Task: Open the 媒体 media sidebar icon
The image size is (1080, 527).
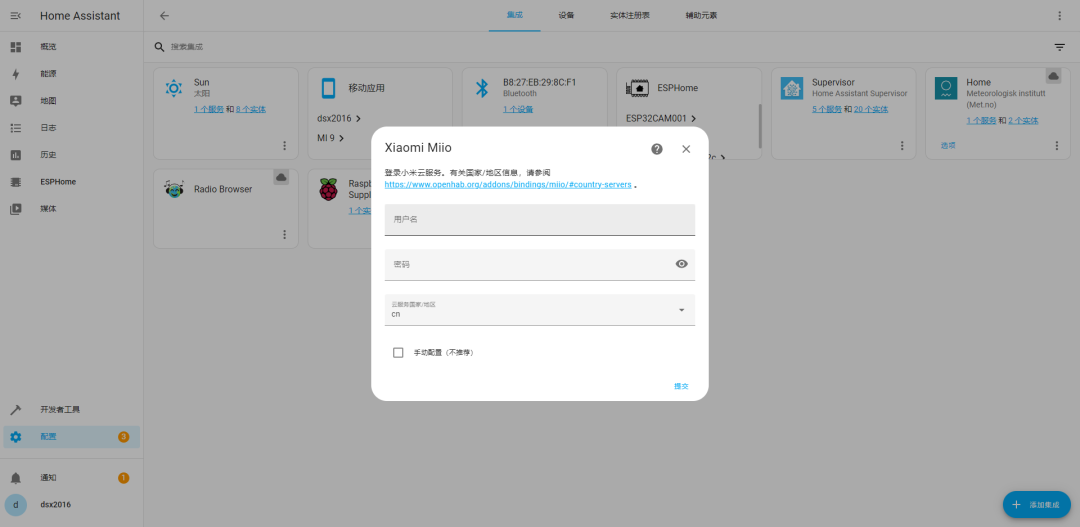Action: 16,209
